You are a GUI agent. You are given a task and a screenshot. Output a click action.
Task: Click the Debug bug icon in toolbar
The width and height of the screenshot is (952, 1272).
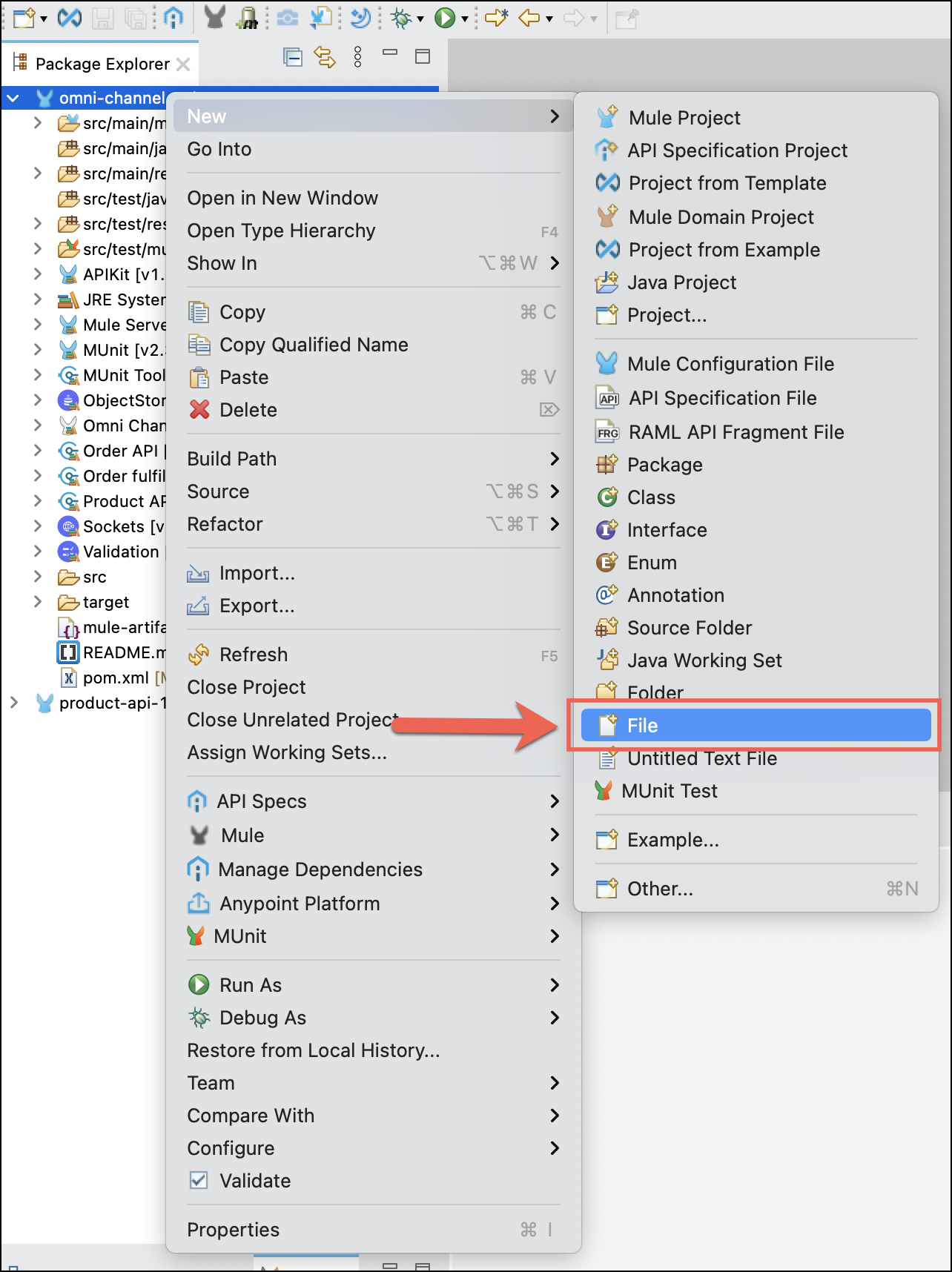tap(401, 18)
